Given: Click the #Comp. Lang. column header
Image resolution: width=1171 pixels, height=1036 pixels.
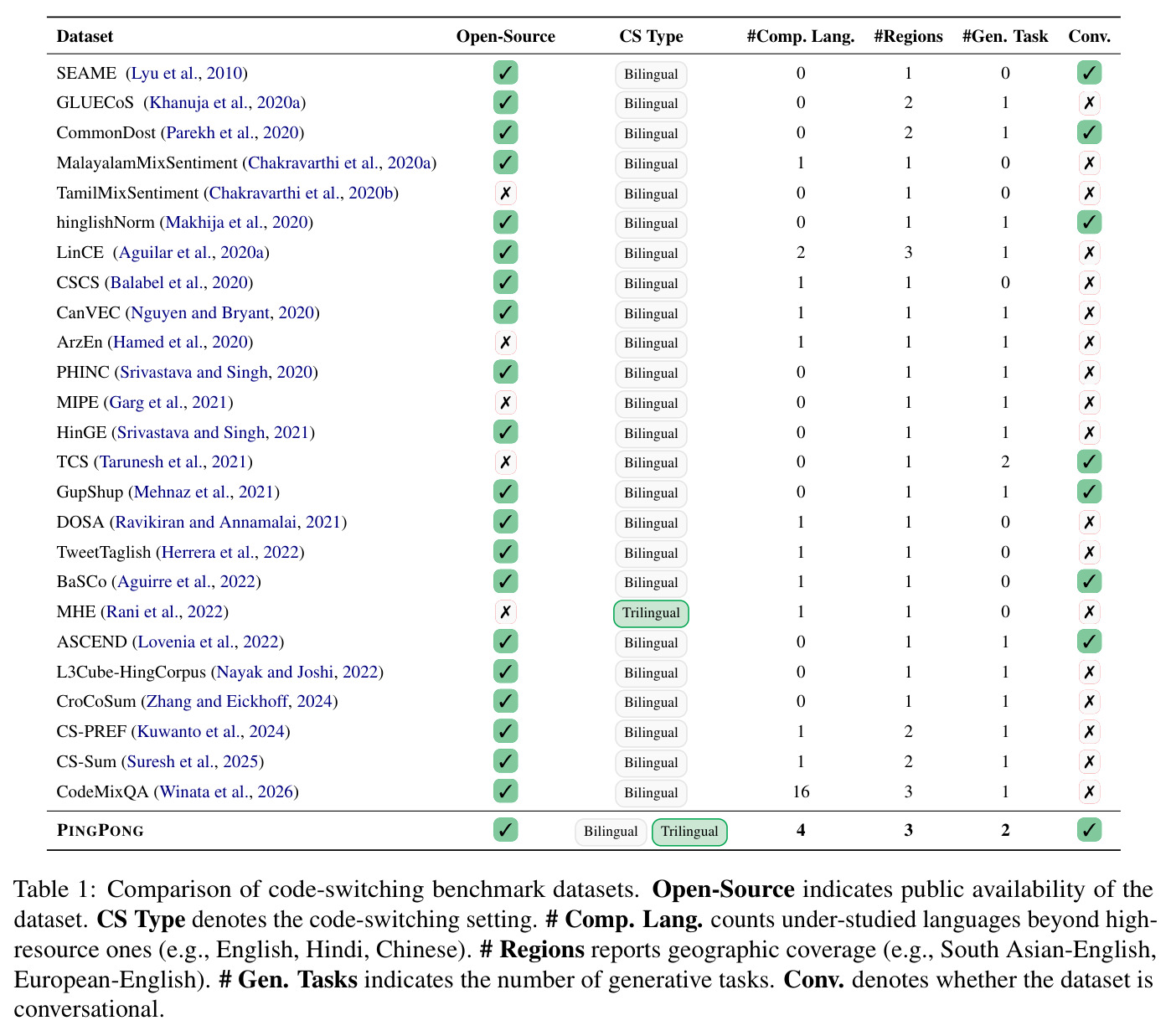Looking at the screenshot, I should [801, 37].
